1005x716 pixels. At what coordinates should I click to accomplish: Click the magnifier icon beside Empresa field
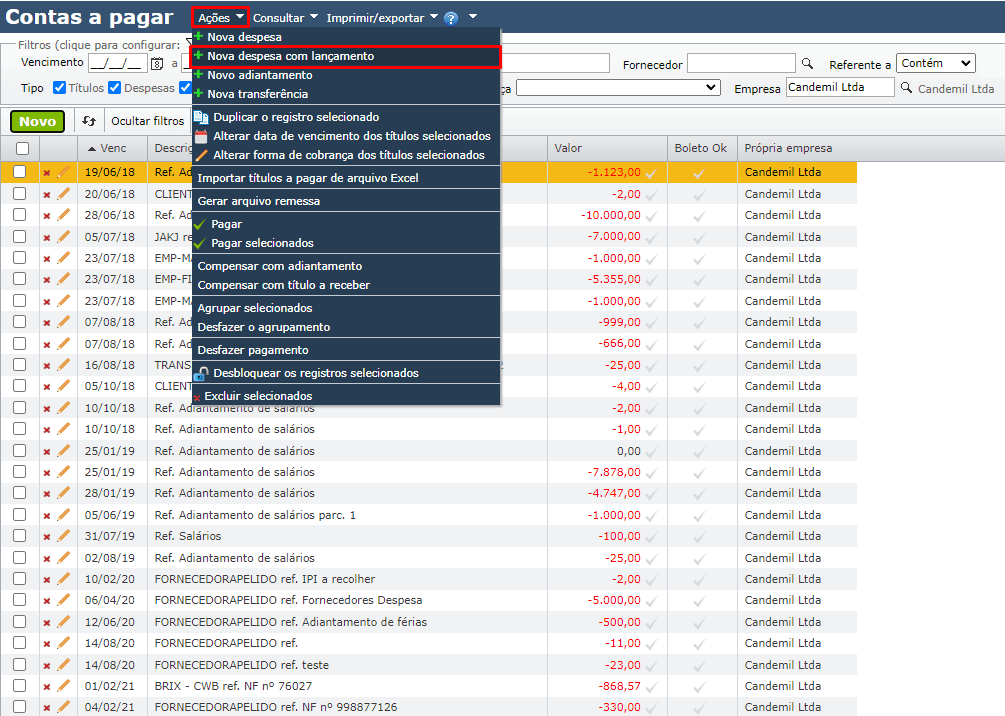pyautogui.click(x=906, y=87)
